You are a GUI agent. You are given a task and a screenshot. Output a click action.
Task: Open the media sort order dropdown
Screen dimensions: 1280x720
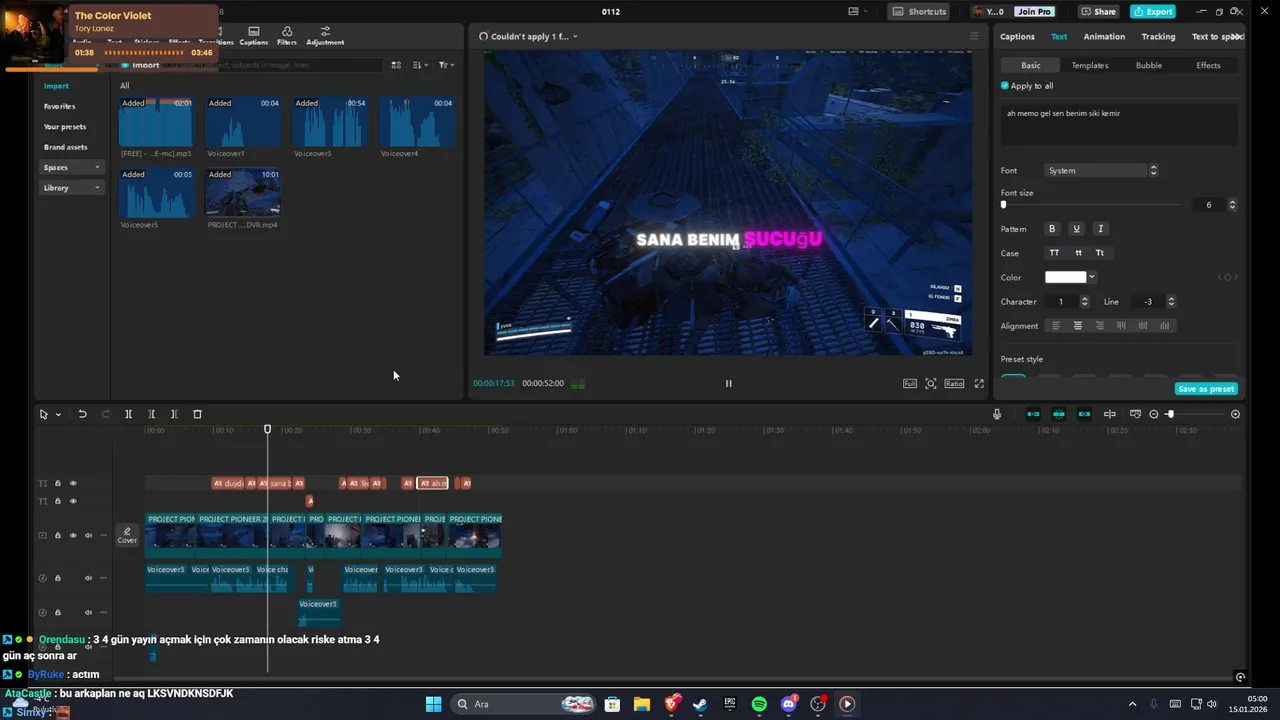(420, 65)
